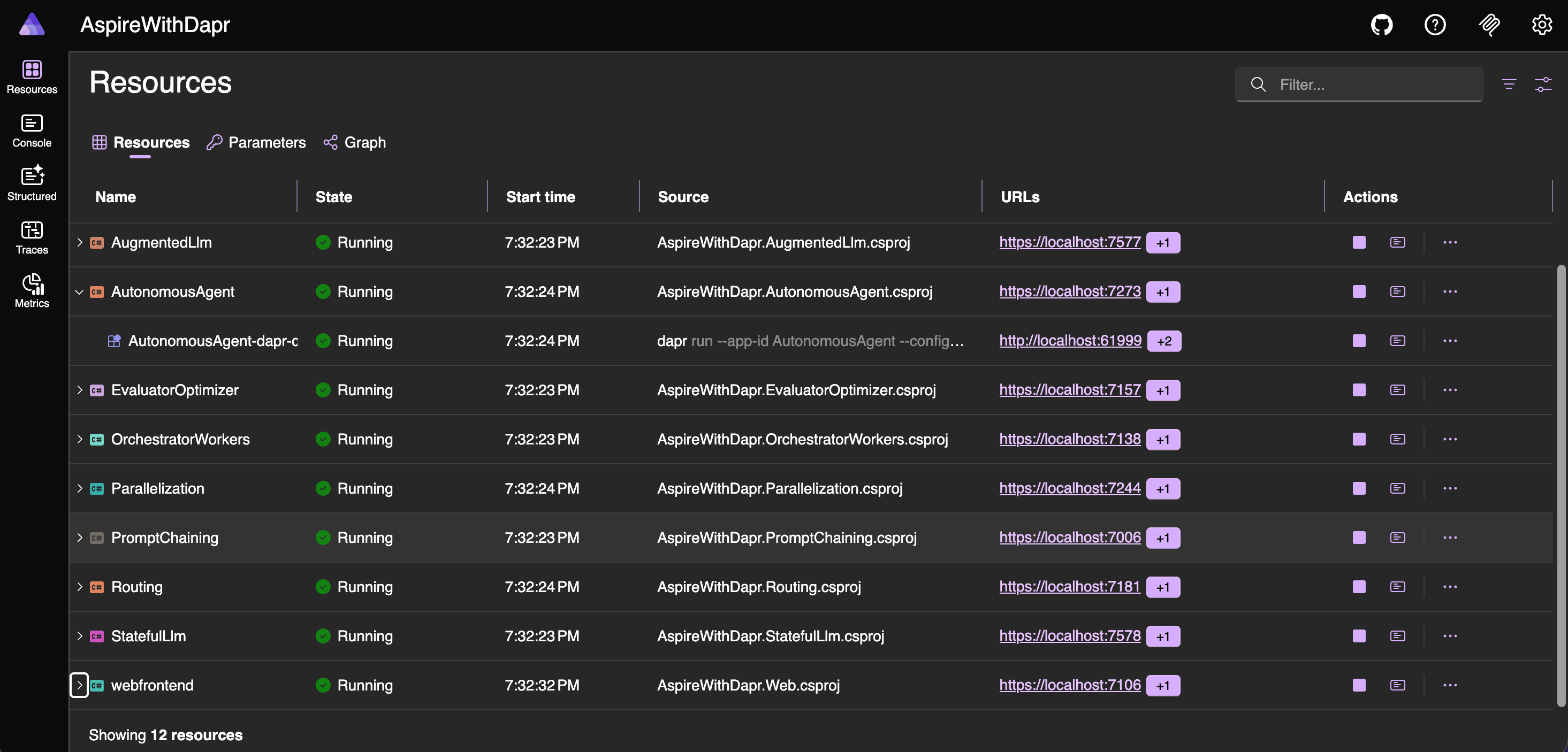Open Traces in the sidebar
This screenshot has height=752, width=1568.
click(x=32, y=237)
